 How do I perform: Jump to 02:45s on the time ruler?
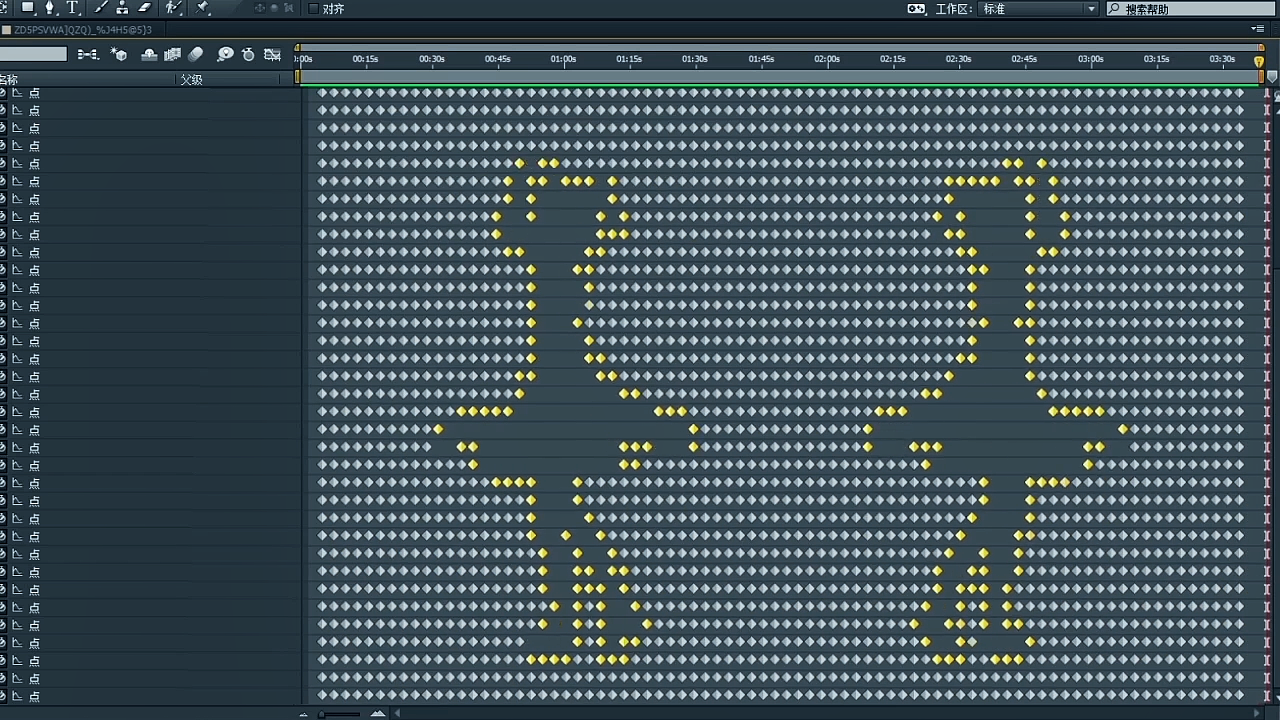pos(1024,59)
